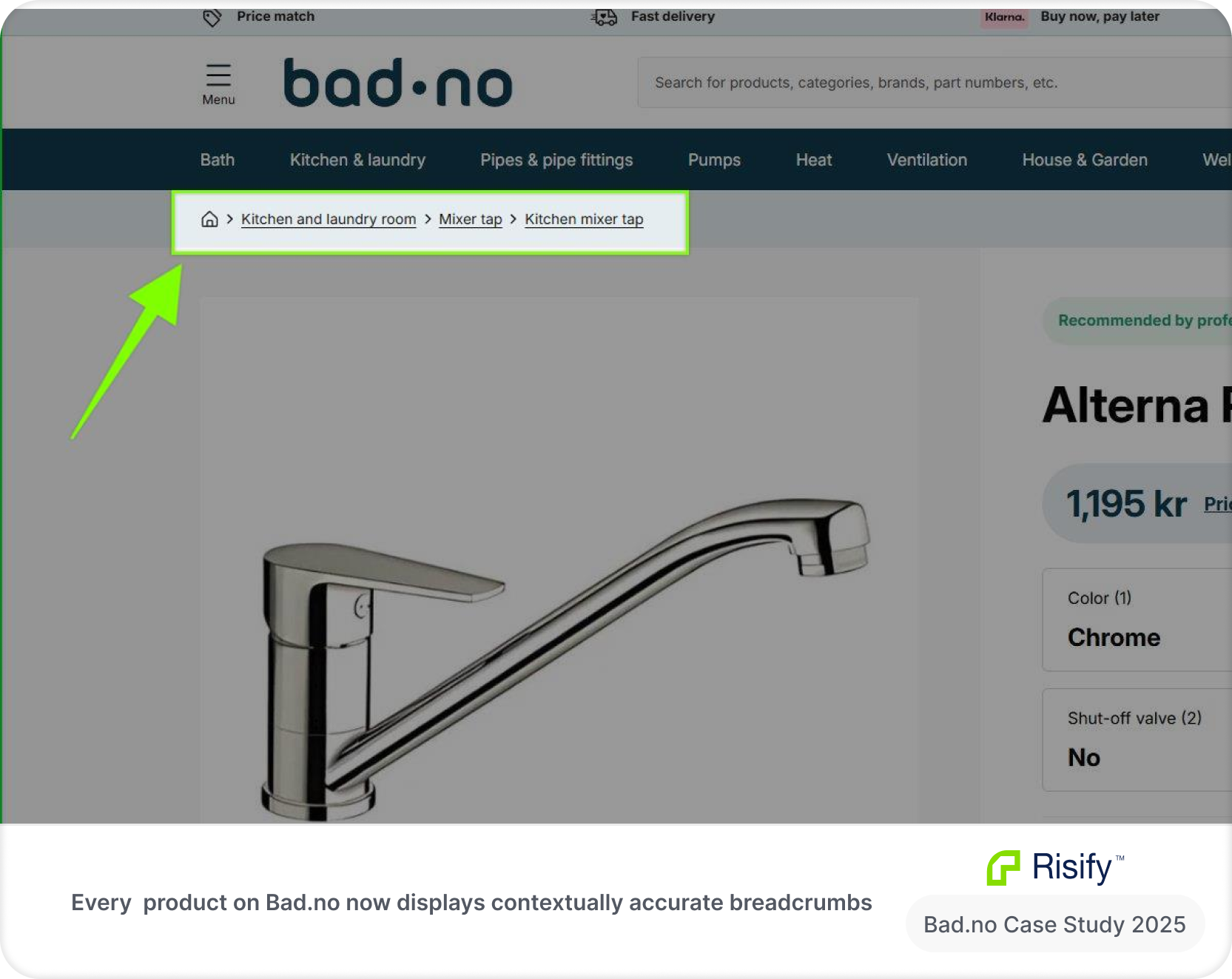Open the hamburger Menu icon
The width and height of the screenshot is (1232, 979).
pyautogui.click(x=218, y=84)
